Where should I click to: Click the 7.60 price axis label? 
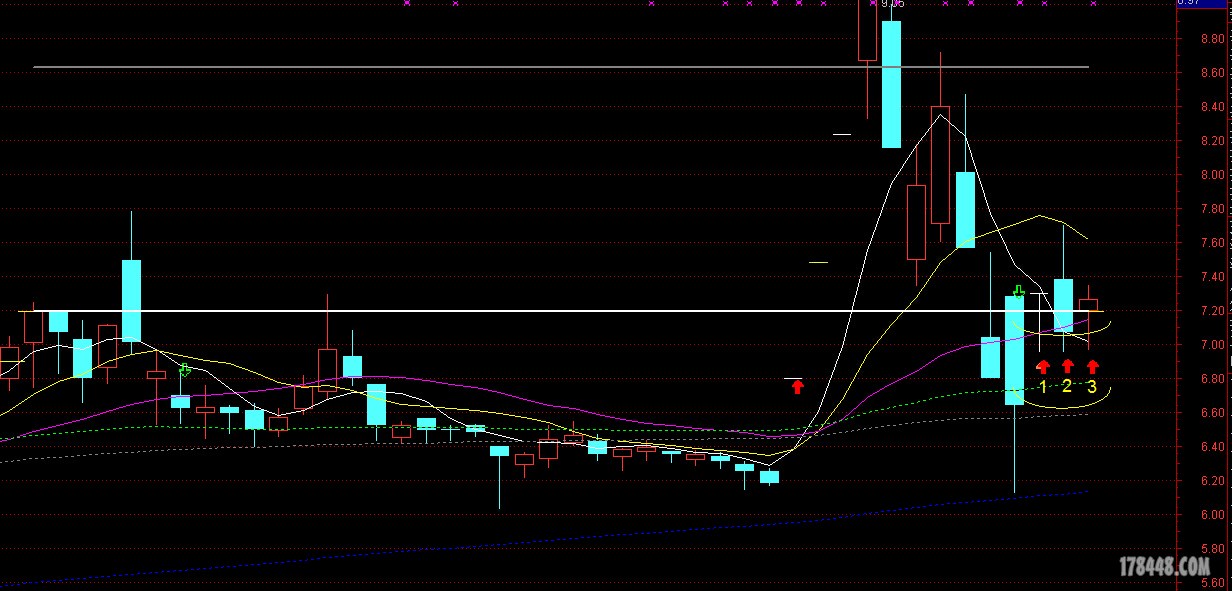coord(1212,243)
